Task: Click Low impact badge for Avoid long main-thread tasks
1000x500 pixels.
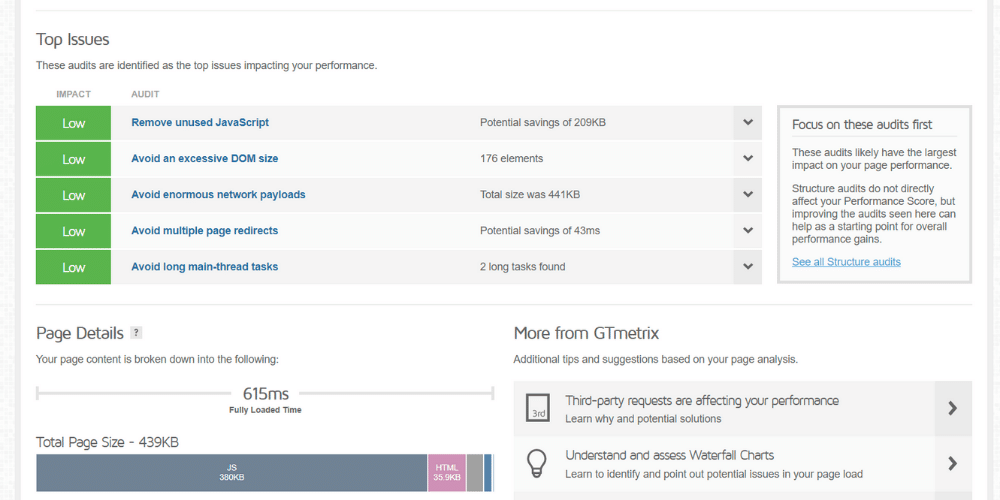Action: pyautogui.click(x=74, y=267)
